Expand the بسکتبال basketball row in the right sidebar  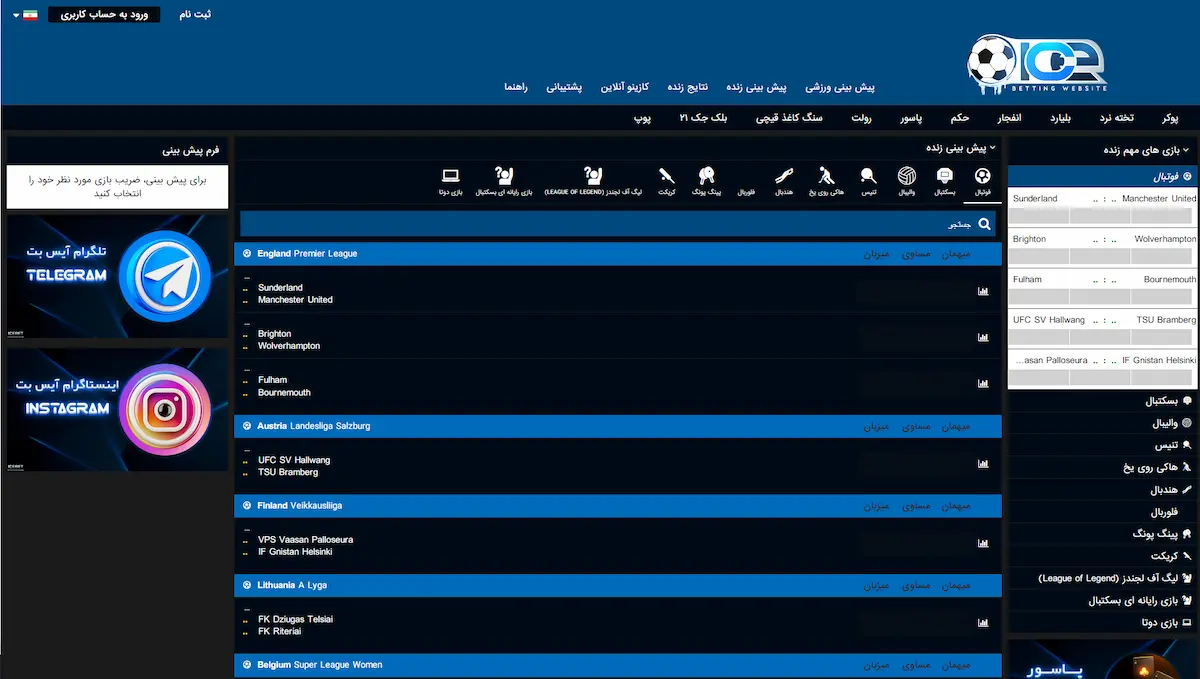(x=1102, y=401)
